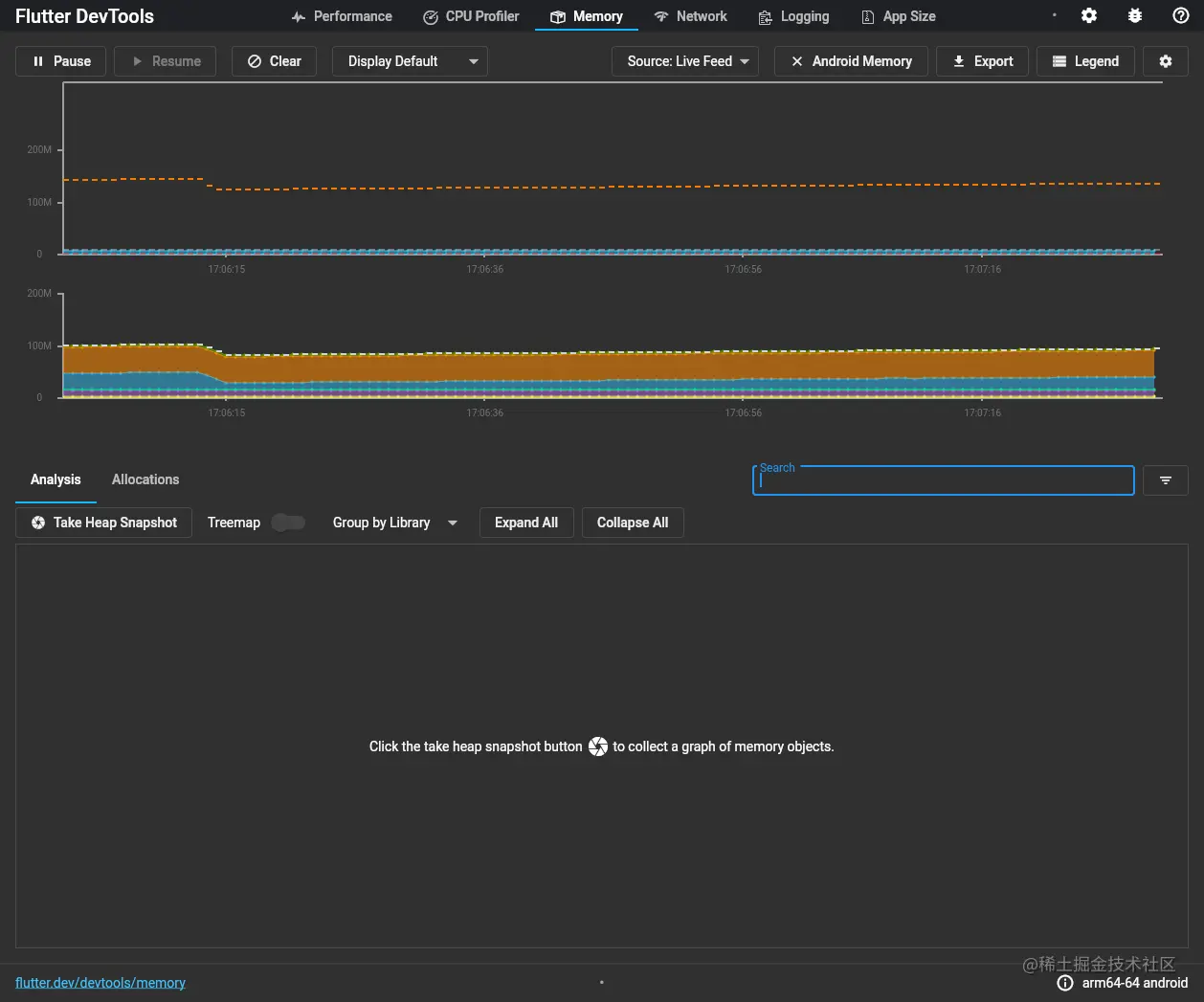The image size is (1204, 1002).
Task: Pause the live memory feed
Action: pos(61,61)
